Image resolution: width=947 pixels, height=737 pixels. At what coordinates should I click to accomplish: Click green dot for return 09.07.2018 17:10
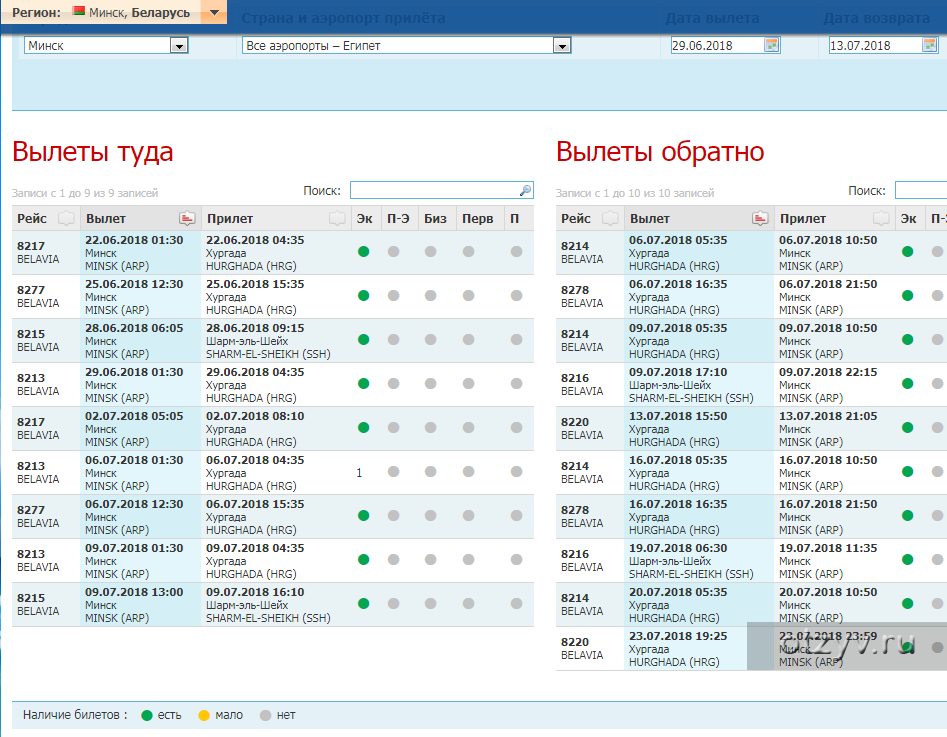click(x=908, y=384)
